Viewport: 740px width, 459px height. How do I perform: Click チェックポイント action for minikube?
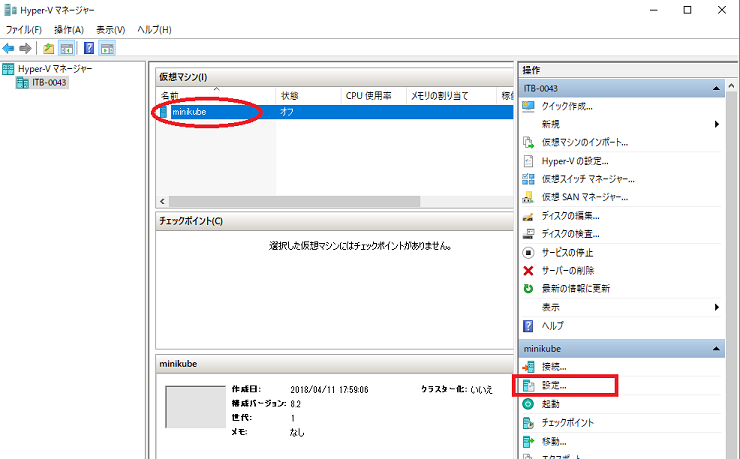click(x=567, y=423)
